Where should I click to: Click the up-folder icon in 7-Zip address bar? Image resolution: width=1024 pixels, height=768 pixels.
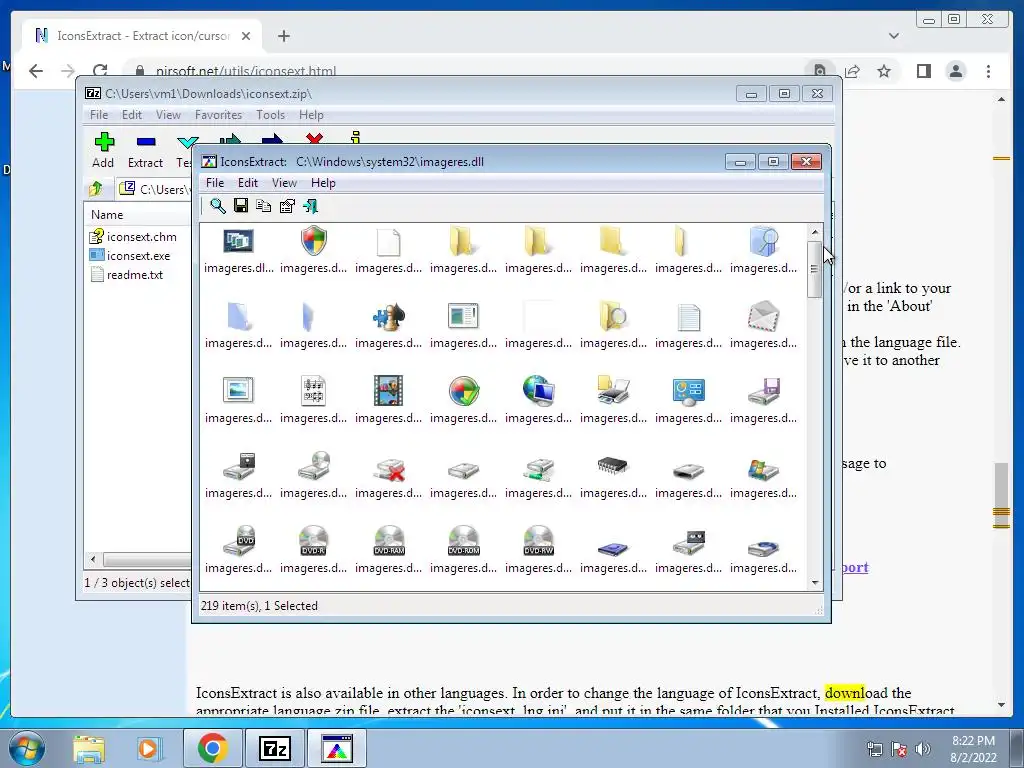tap(96, 189)
